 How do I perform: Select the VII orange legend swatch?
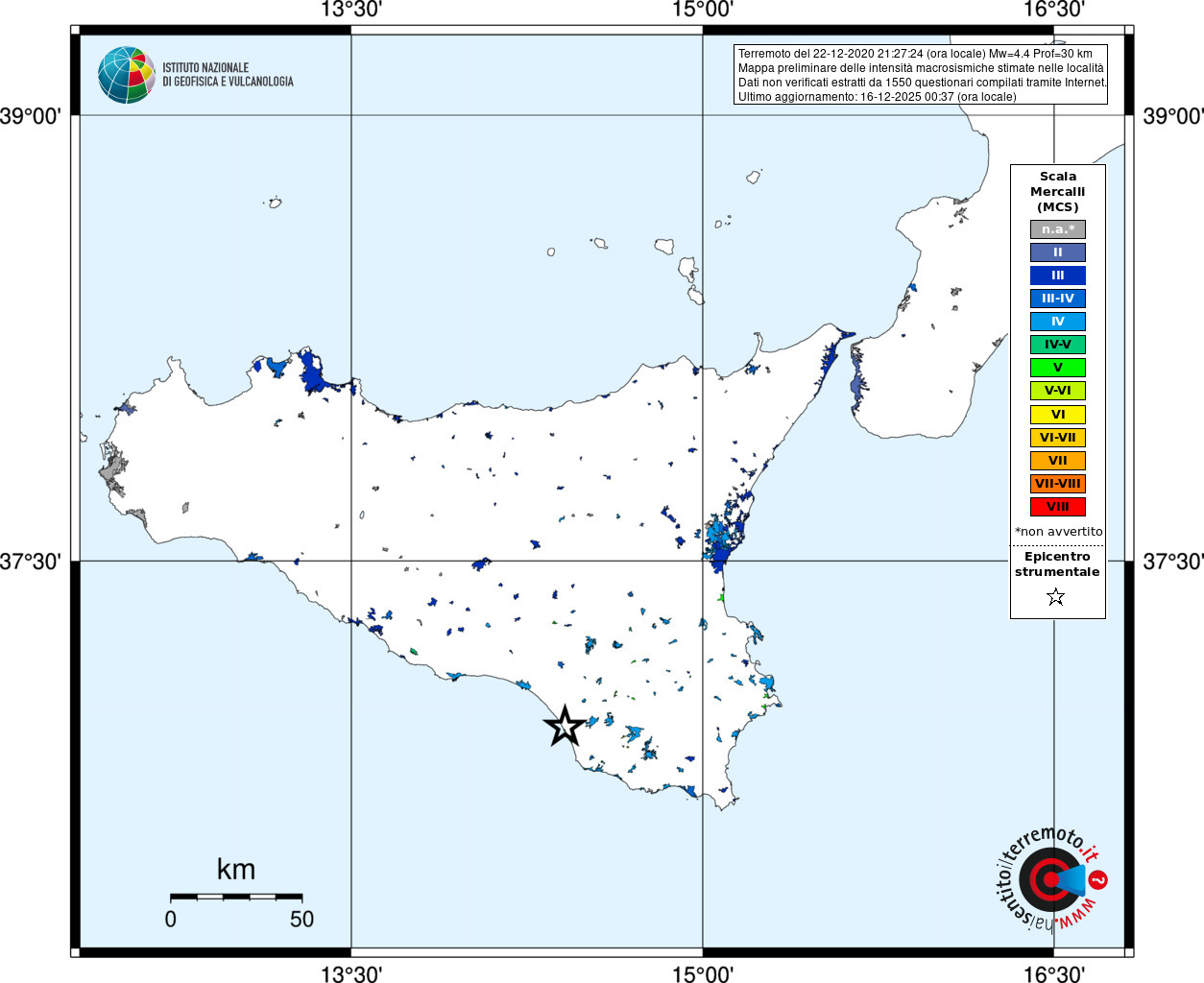[1058, 461]
